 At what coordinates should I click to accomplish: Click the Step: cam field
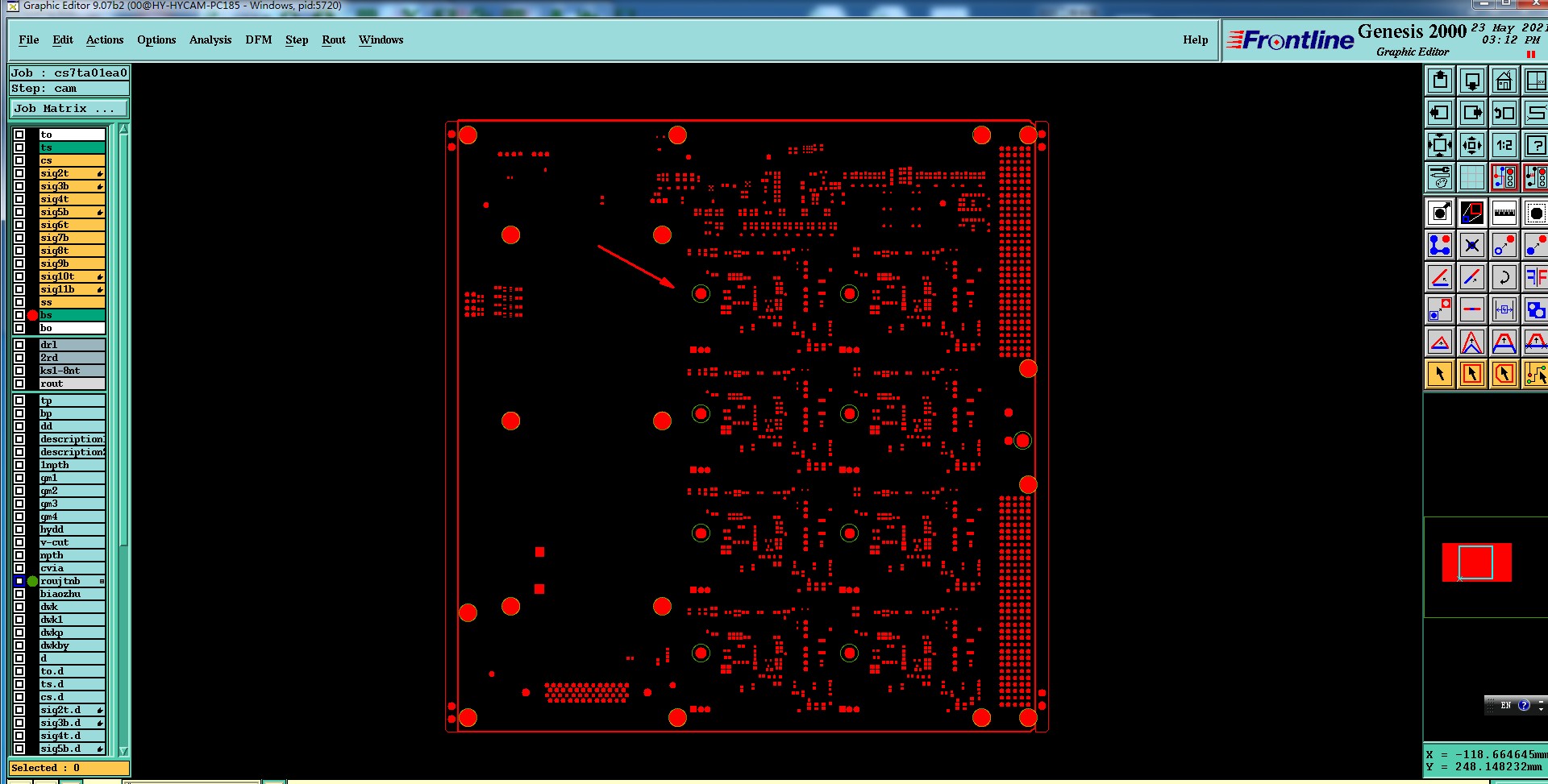[x=69, y=89]
